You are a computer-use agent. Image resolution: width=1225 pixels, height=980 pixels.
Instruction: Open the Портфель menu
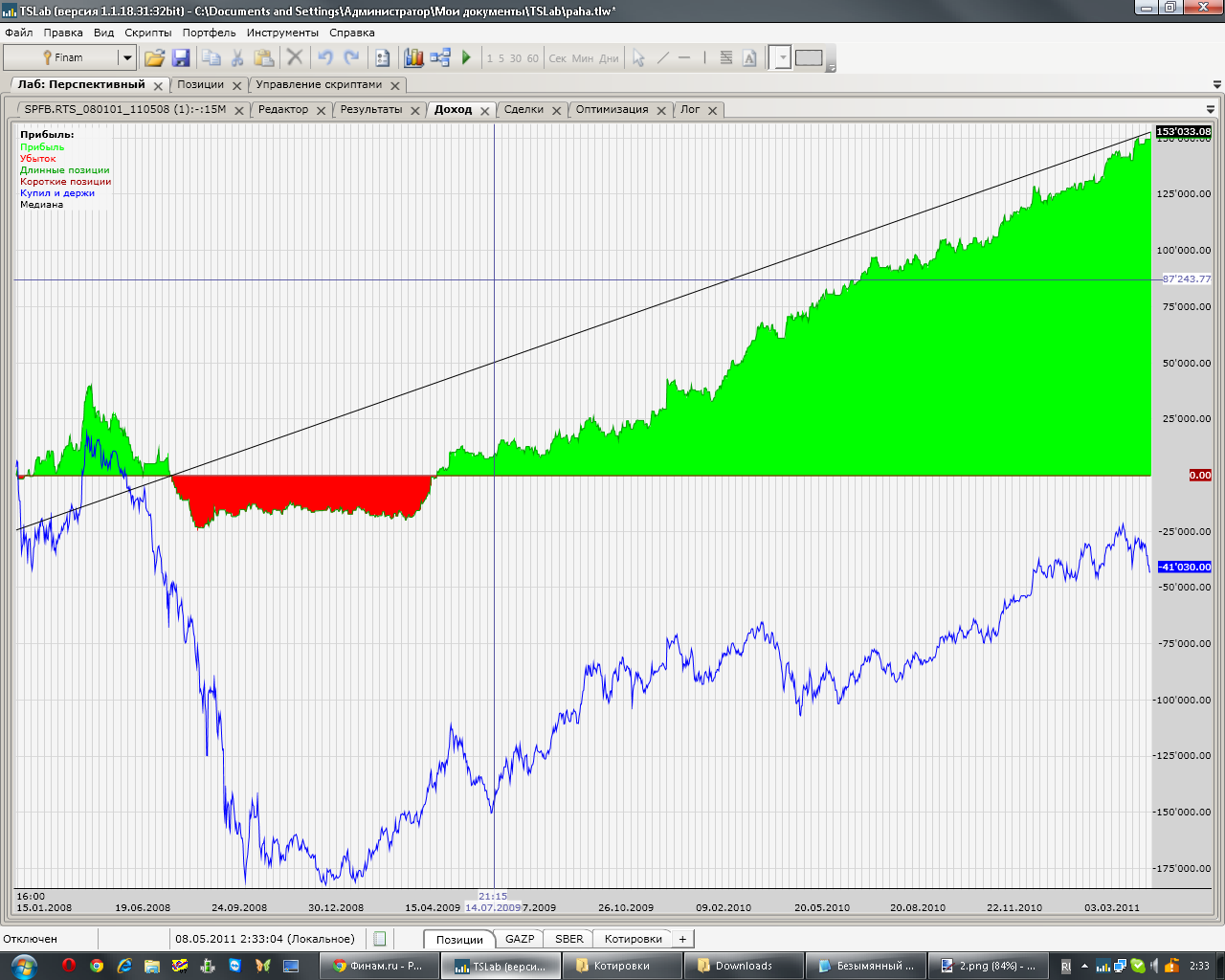click(x=209, y=33)
